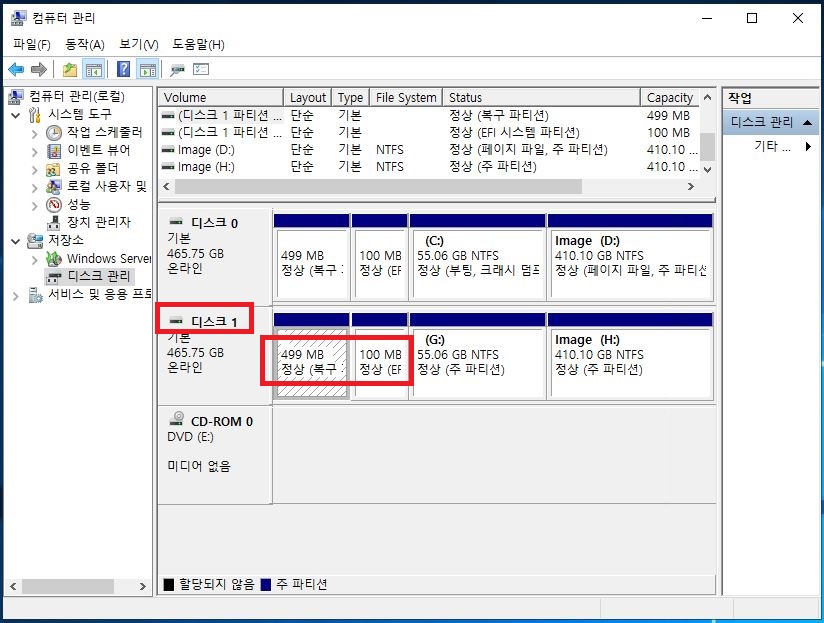This screenshot has height=623, width=824.
Task: Collapse the 시스템 도구 tree node
Action: pos(17,115)
